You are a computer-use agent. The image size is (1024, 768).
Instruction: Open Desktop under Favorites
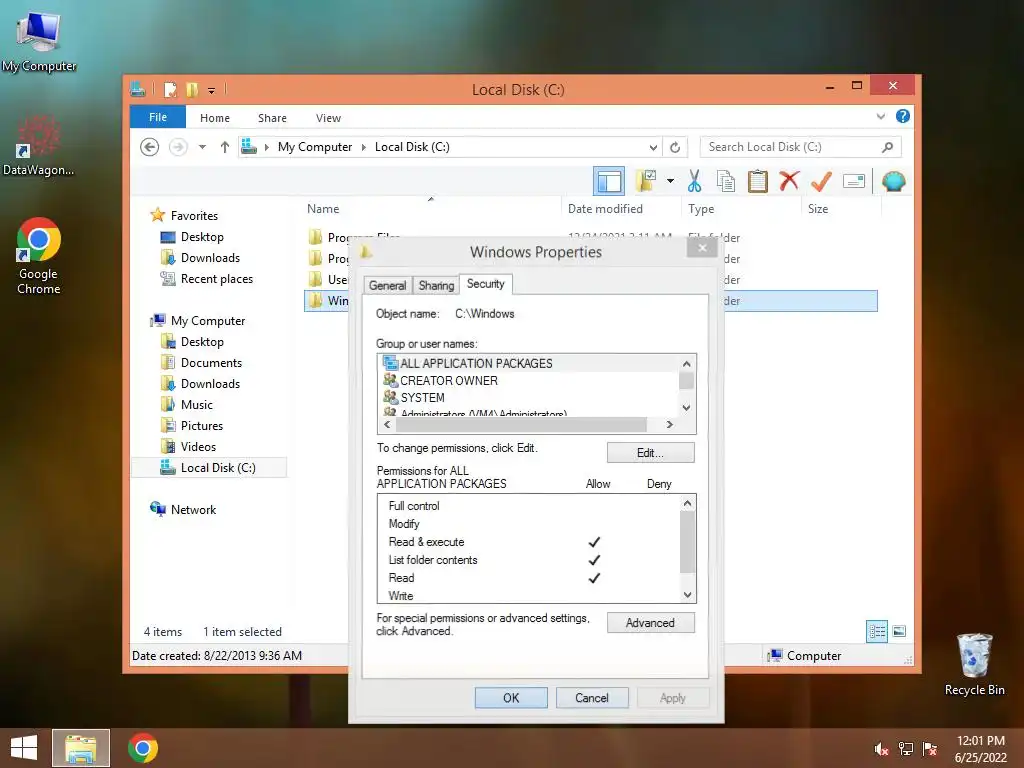tap(202, 237)
